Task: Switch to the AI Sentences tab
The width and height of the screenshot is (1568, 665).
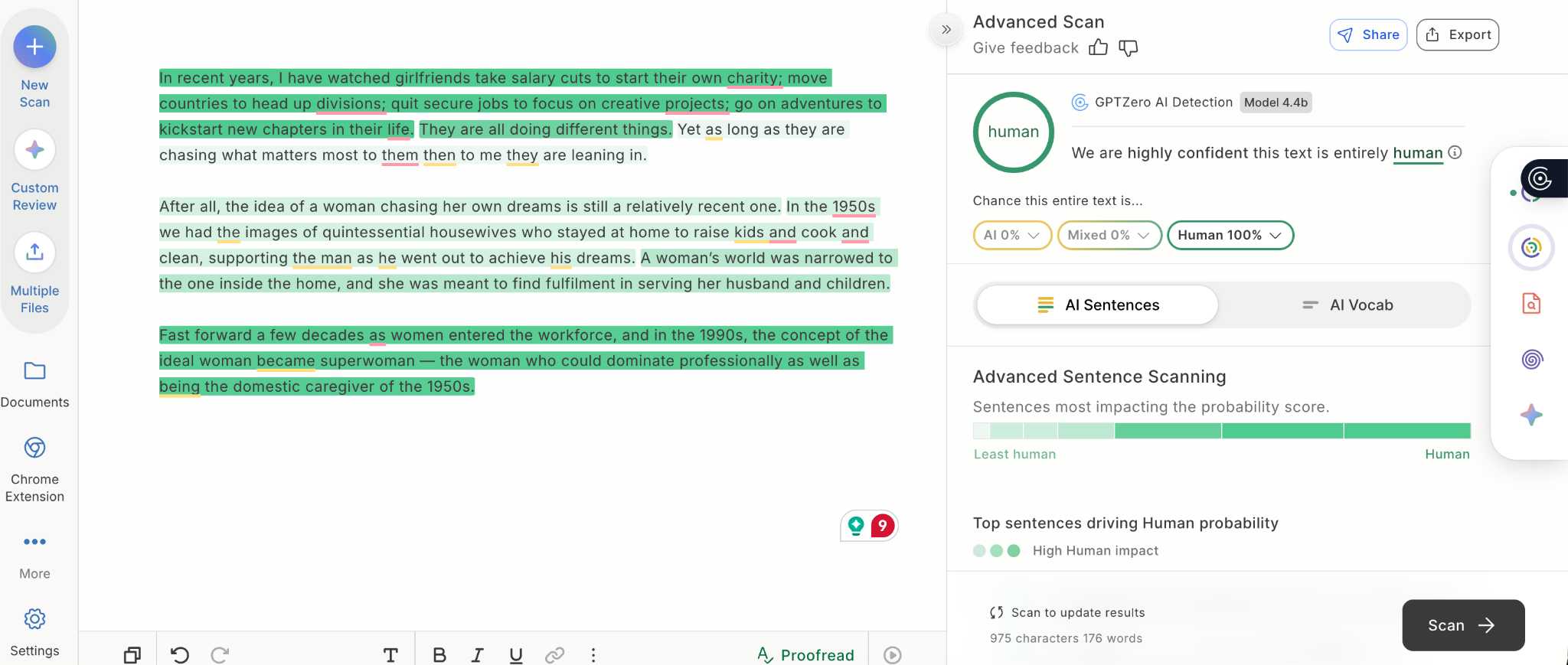Action: [x=1097, y=305]
